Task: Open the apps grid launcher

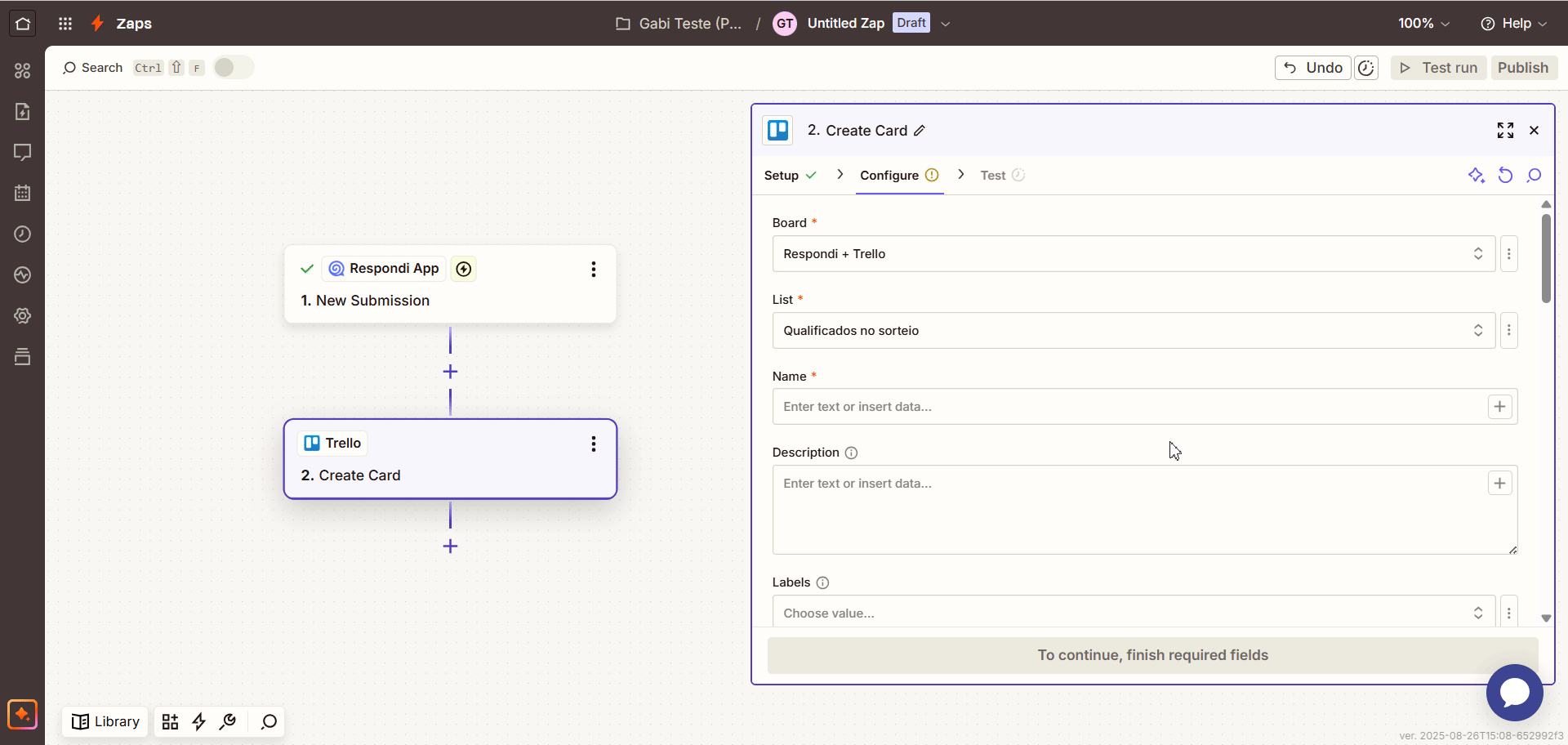Action: pyautogui.click(x=65, y=24)
